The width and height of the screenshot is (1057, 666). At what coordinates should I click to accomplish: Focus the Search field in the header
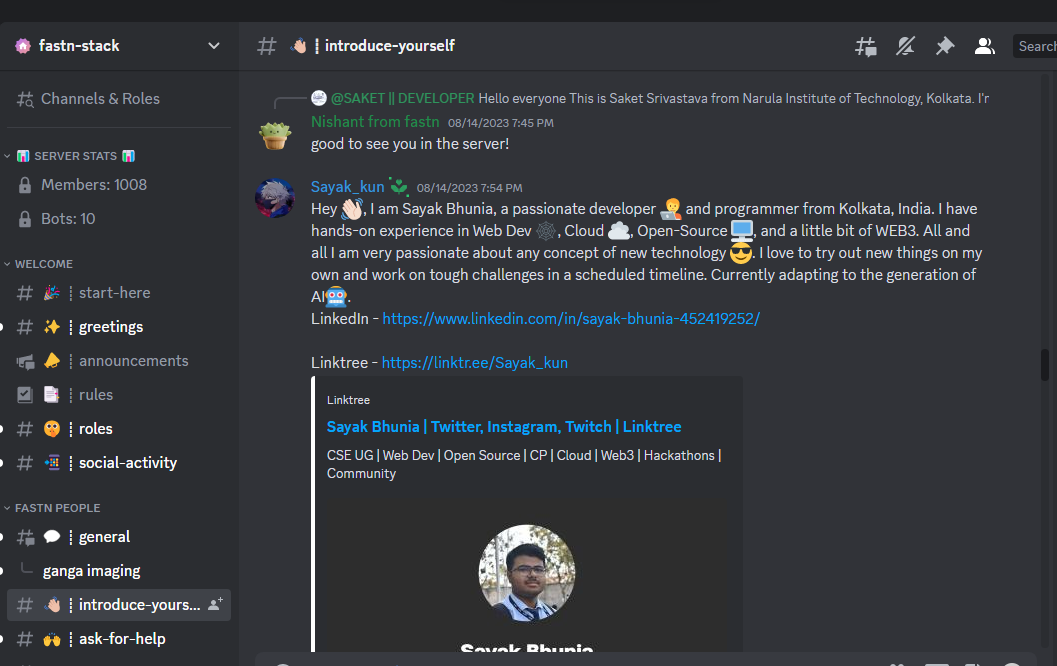pyautogui.click(x=1035, y=46)
